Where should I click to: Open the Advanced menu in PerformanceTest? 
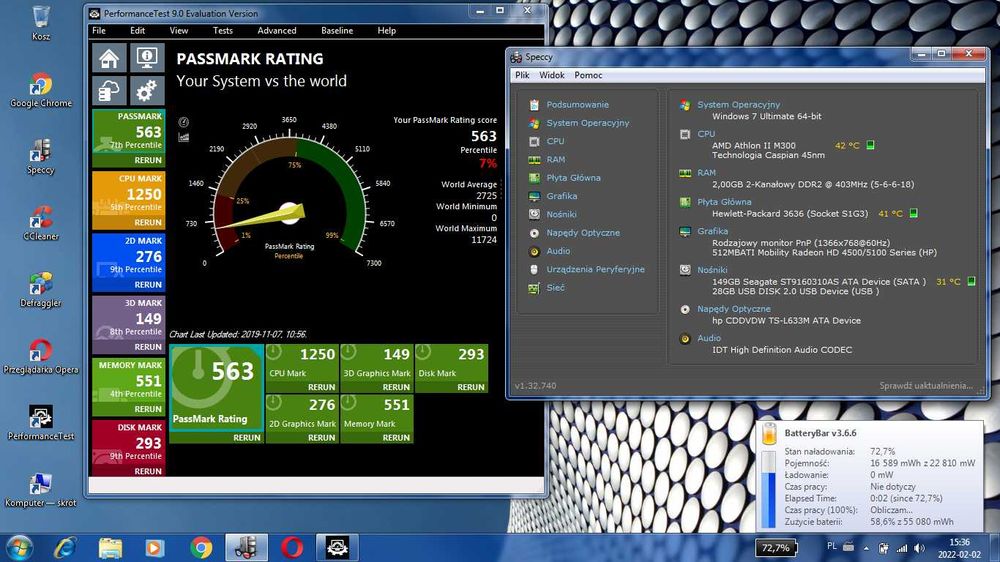tap(277, 31)
